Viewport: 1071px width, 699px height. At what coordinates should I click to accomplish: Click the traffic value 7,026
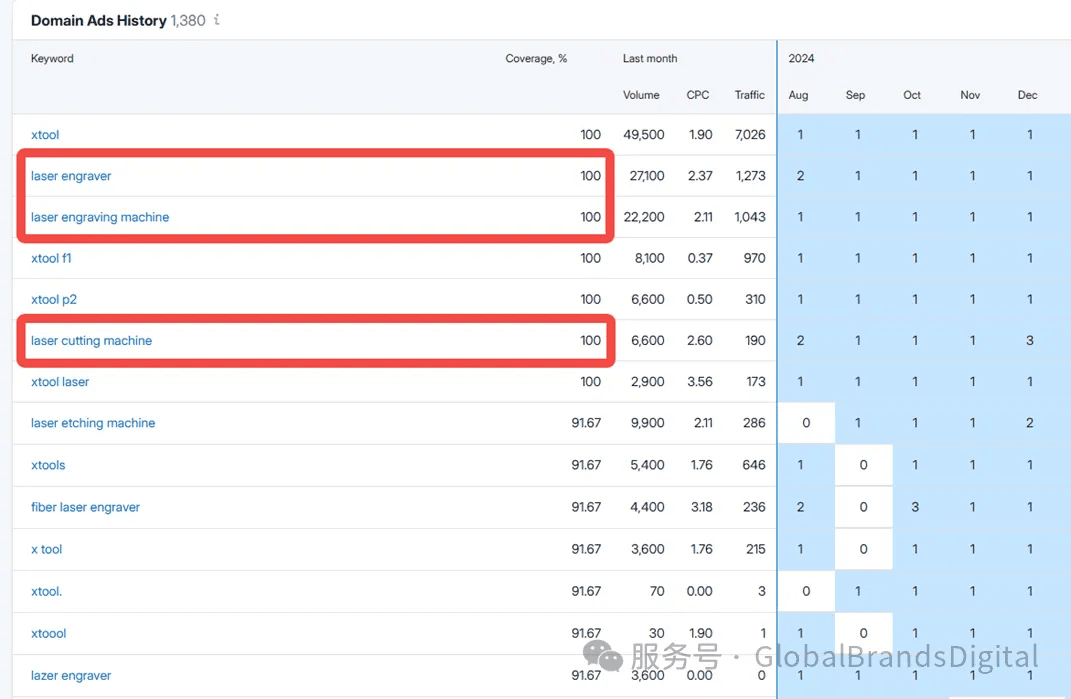click(750, 135)
